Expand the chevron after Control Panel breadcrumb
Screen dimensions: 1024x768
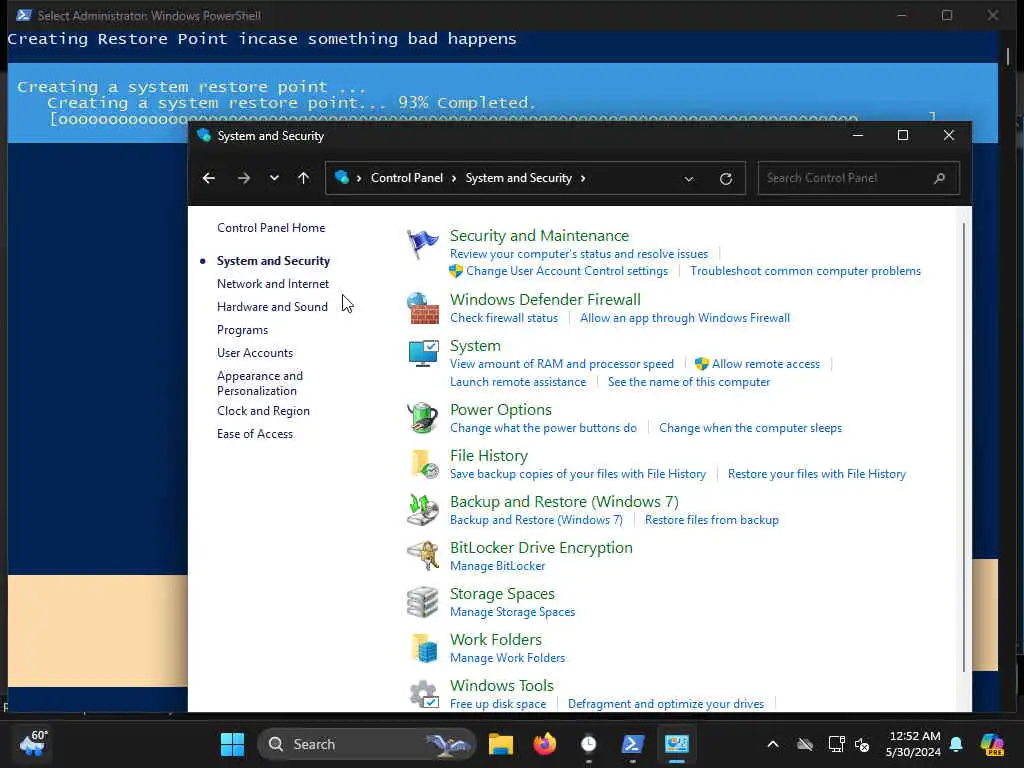pos(454,178)
